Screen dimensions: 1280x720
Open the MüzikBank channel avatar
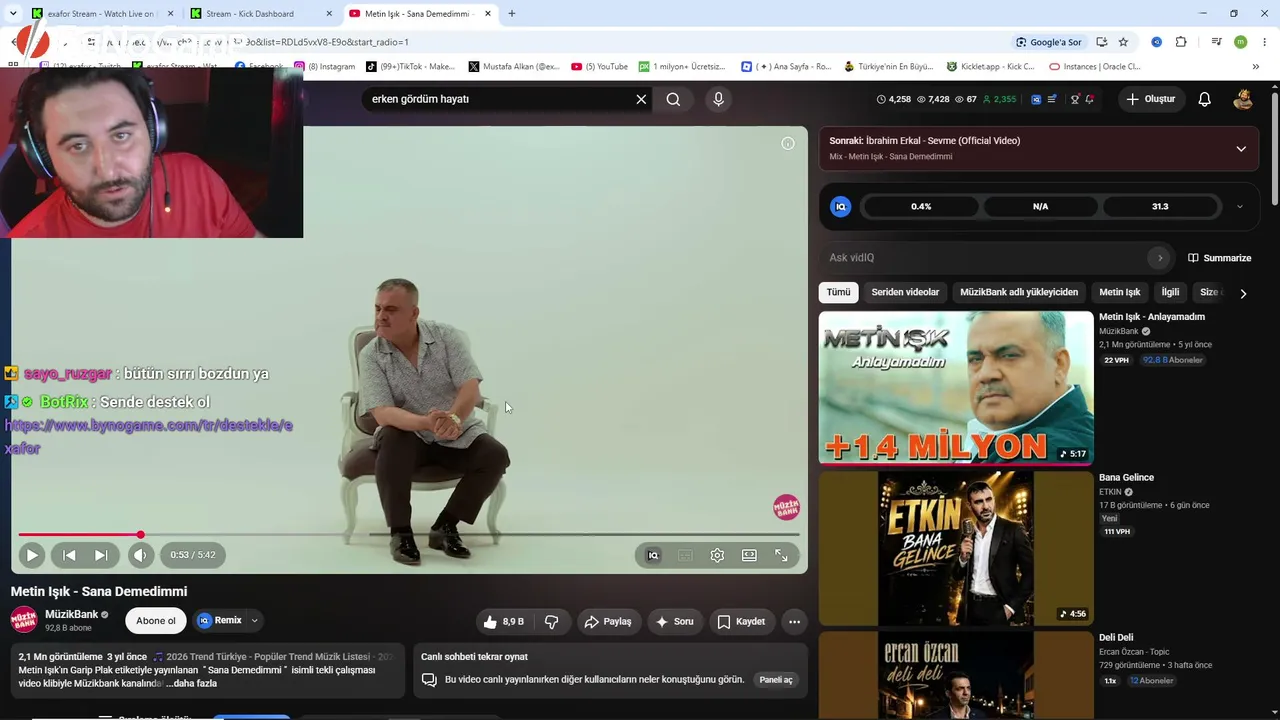click(24, 620)
